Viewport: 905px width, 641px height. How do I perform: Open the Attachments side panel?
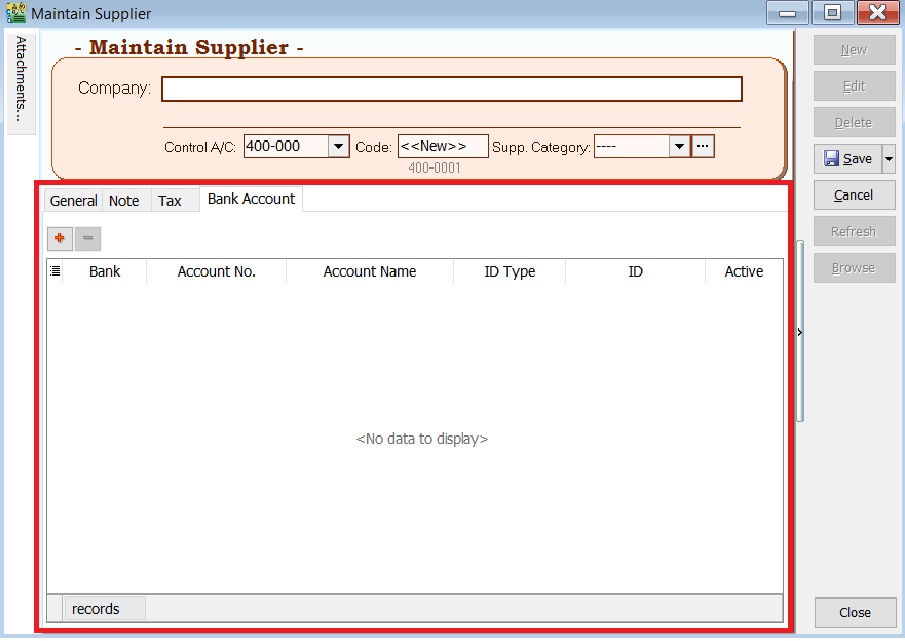20,80
